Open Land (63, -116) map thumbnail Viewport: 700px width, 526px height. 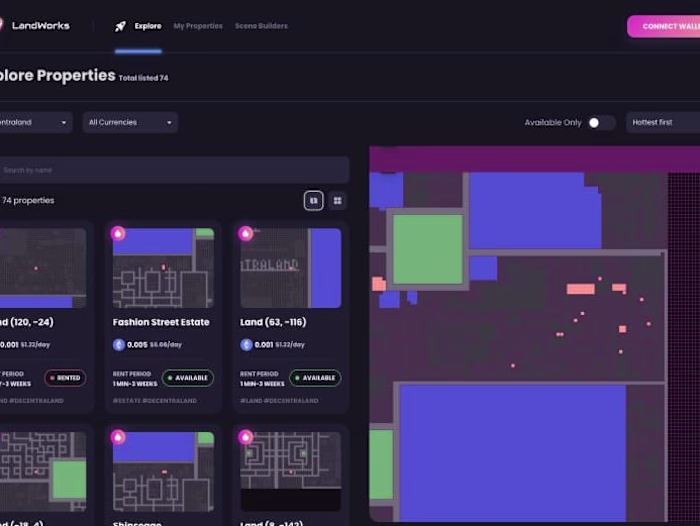[291, 268]
